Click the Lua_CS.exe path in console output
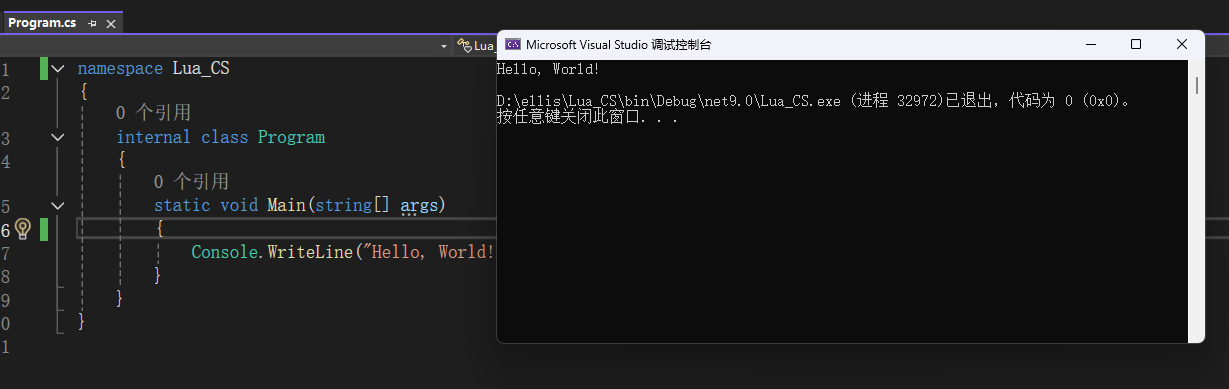The height and width of the screenshot is (389, 1229). (x=670, y=101)
